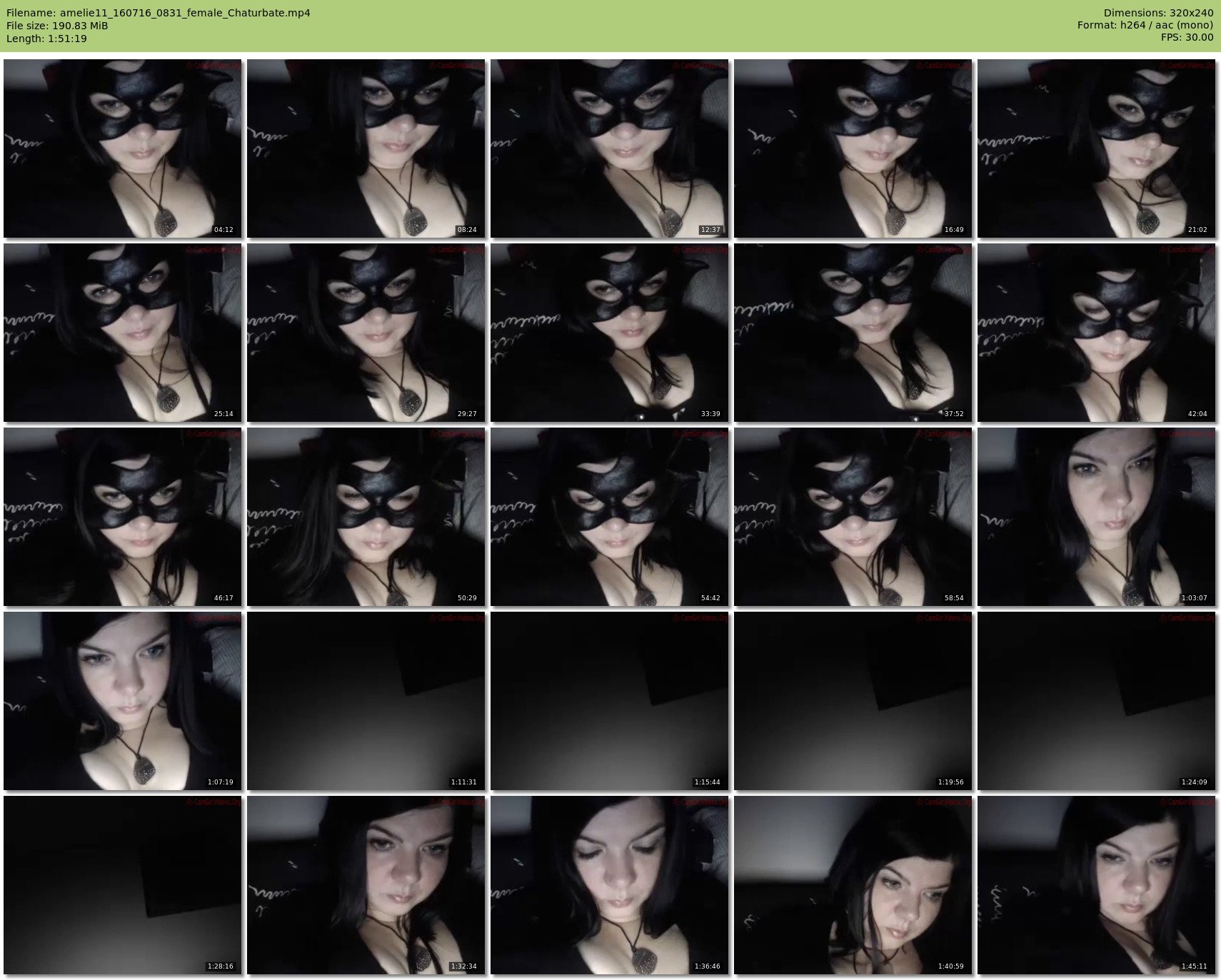Image resolution: width=1221 pixels, height=980 pixels.
Task: Click the frame timestamped 1:36:46
Action: point(609,885)
